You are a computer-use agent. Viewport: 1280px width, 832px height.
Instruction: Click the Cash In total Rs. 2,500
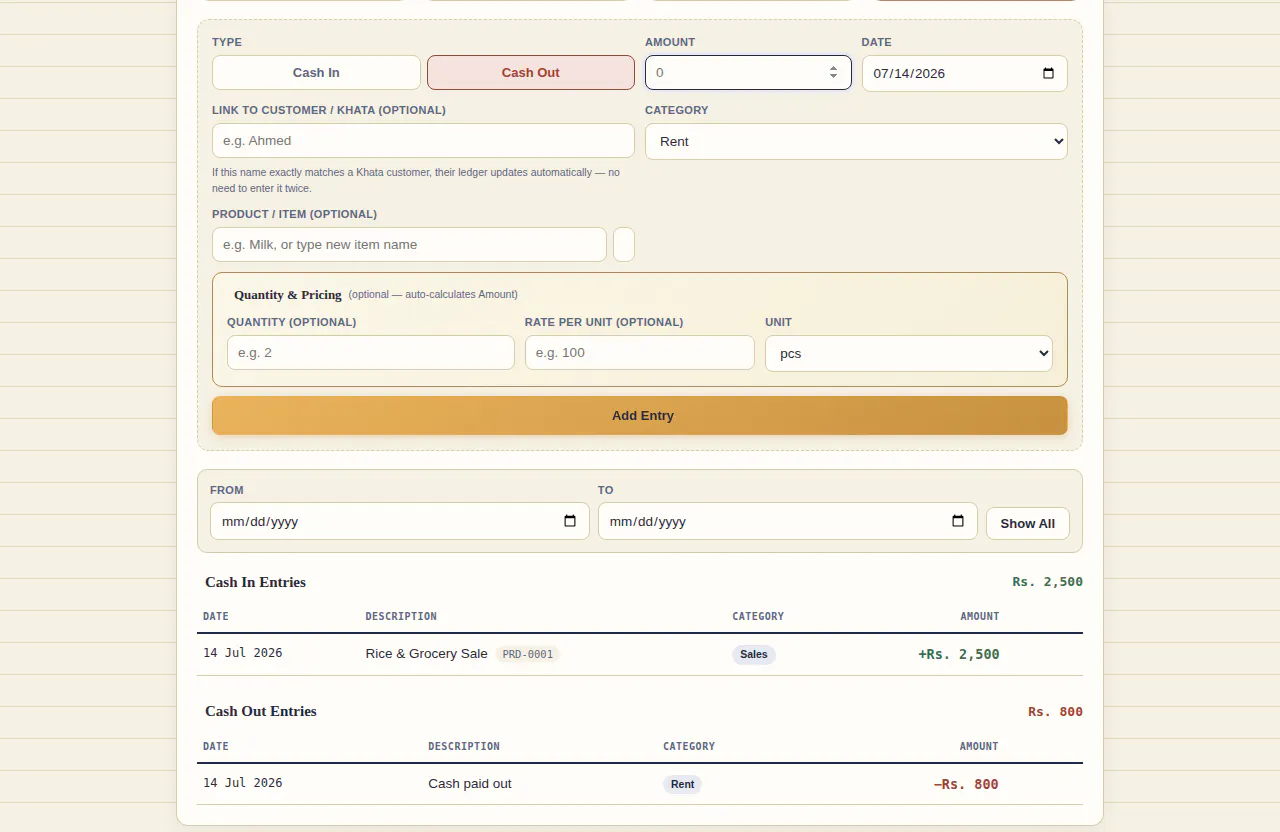point(1047,582)
